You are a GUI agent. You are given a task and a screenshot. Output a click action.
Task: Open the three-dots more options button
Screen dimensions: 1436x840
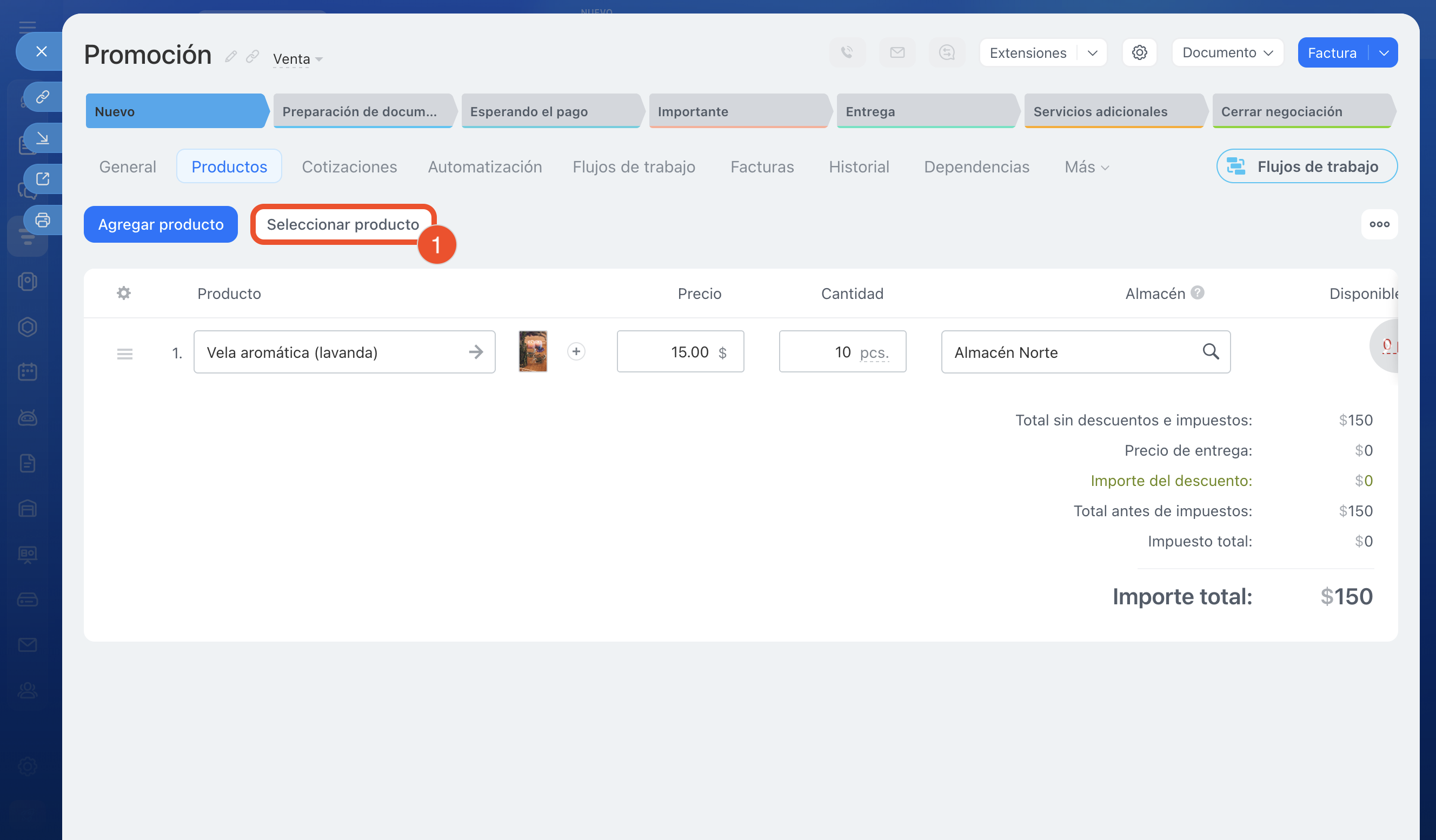click(x=1379, y=224)
